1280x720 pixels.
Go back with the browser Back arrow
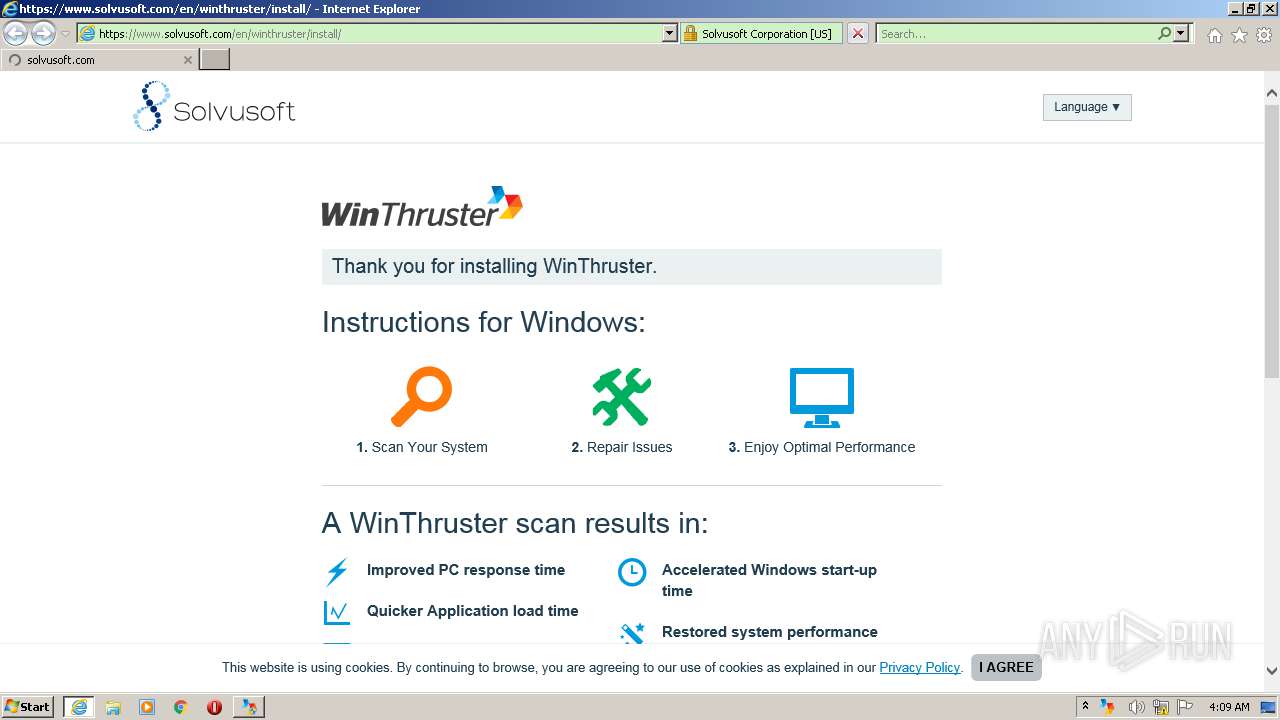coord(16,34)
